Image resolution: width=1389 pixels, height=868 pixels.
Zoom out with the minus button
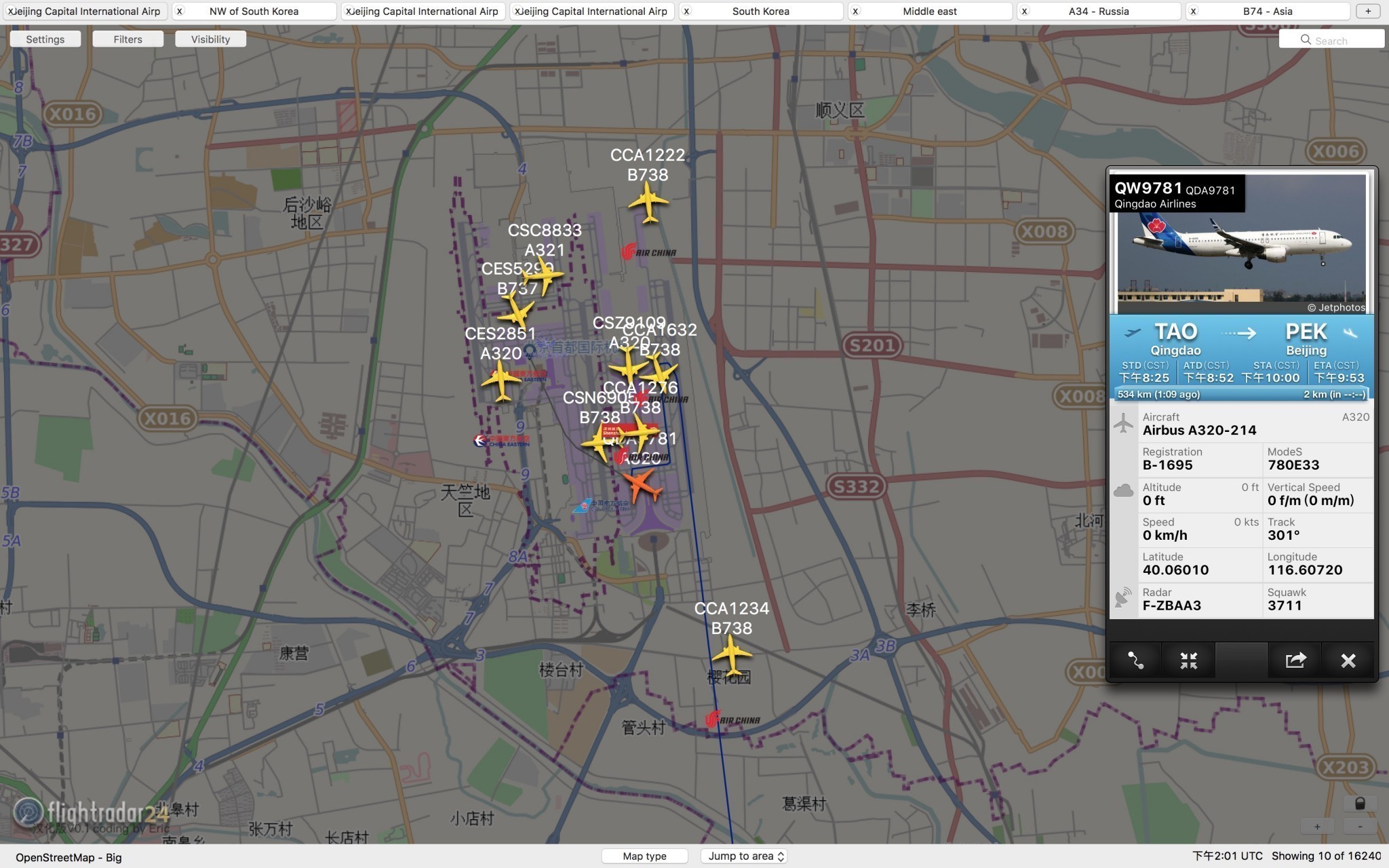[x=1361, y=827]
